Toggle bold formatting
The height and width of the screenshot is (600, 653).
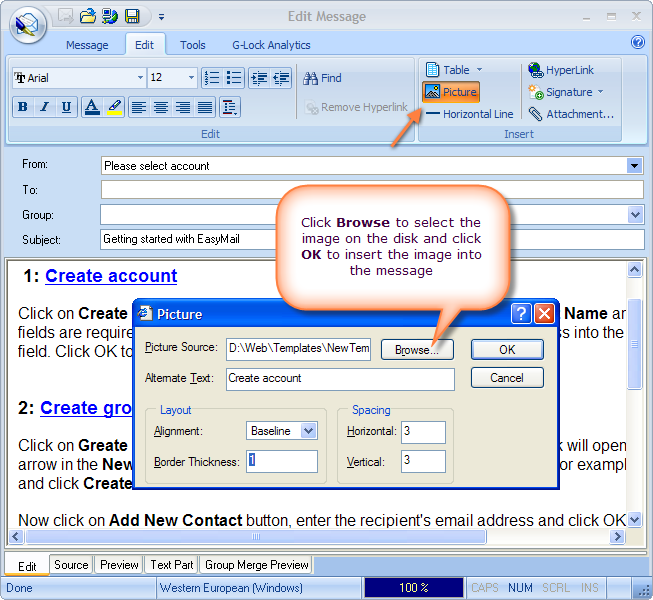(x=23, y=107)
